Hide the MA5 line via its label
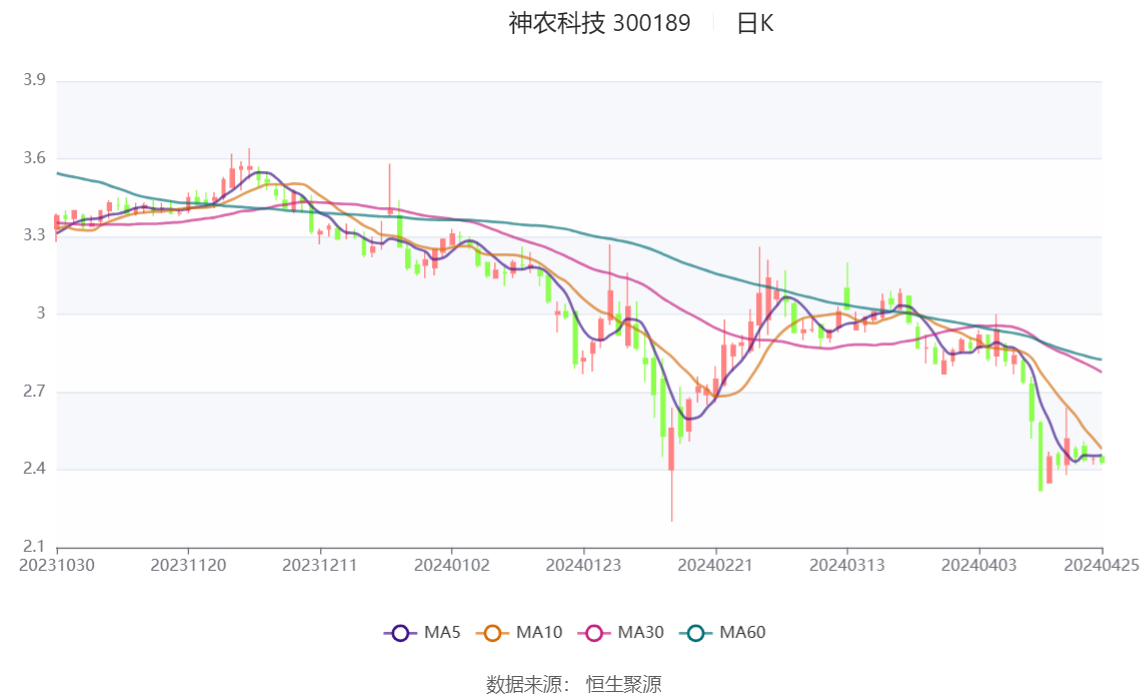Screen dimensions: 1148x699 [442, 632]
